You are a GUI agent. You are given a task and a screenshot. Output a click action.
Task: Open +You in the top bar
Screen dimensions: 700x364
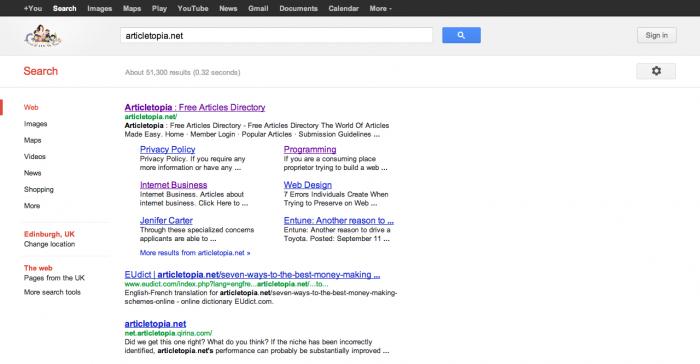pyautogui.click(x=33, y=8)
